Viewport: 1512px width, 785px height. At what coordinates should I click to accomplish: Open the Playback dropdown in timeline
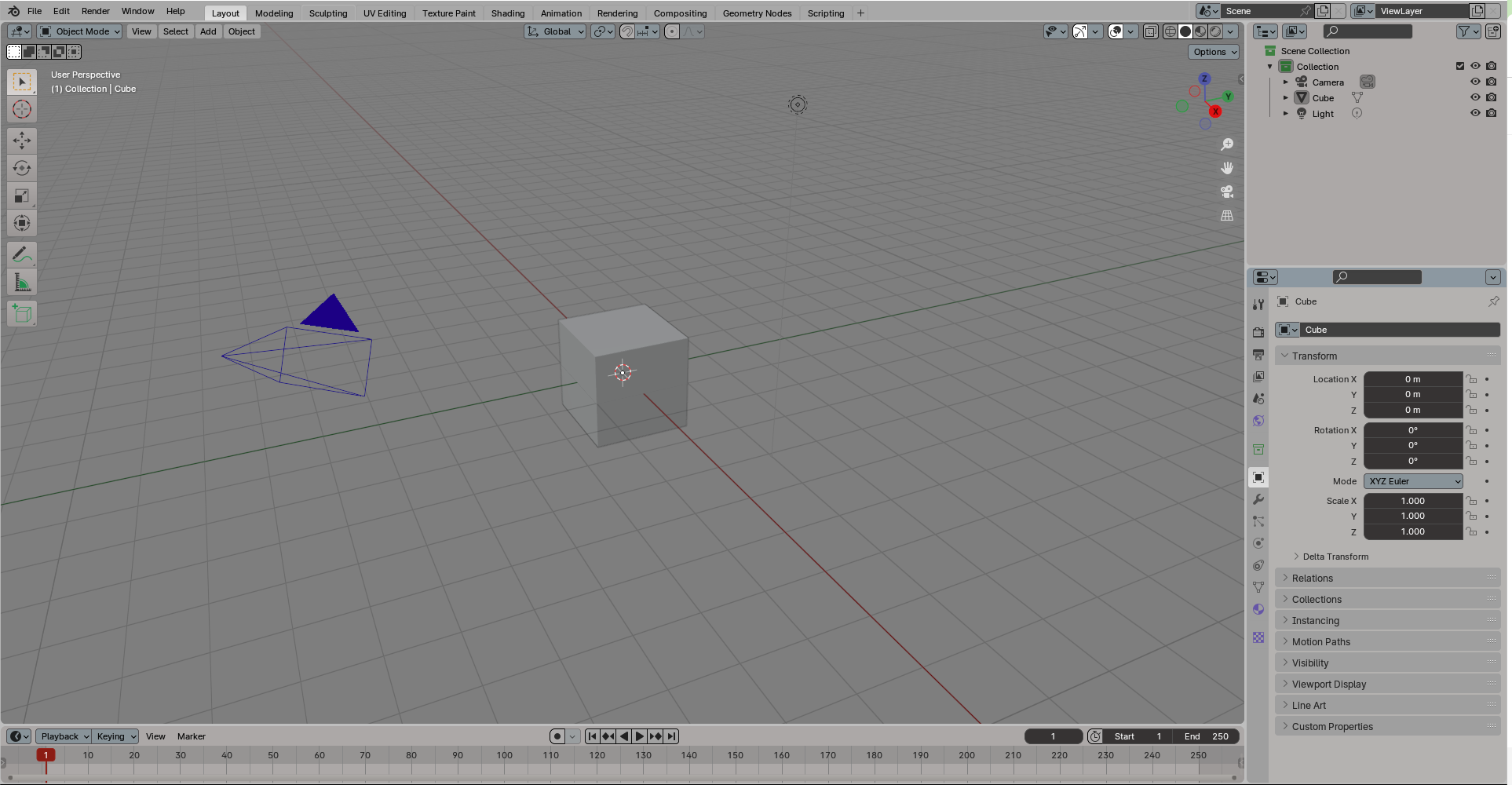click(x=64, y=736)
